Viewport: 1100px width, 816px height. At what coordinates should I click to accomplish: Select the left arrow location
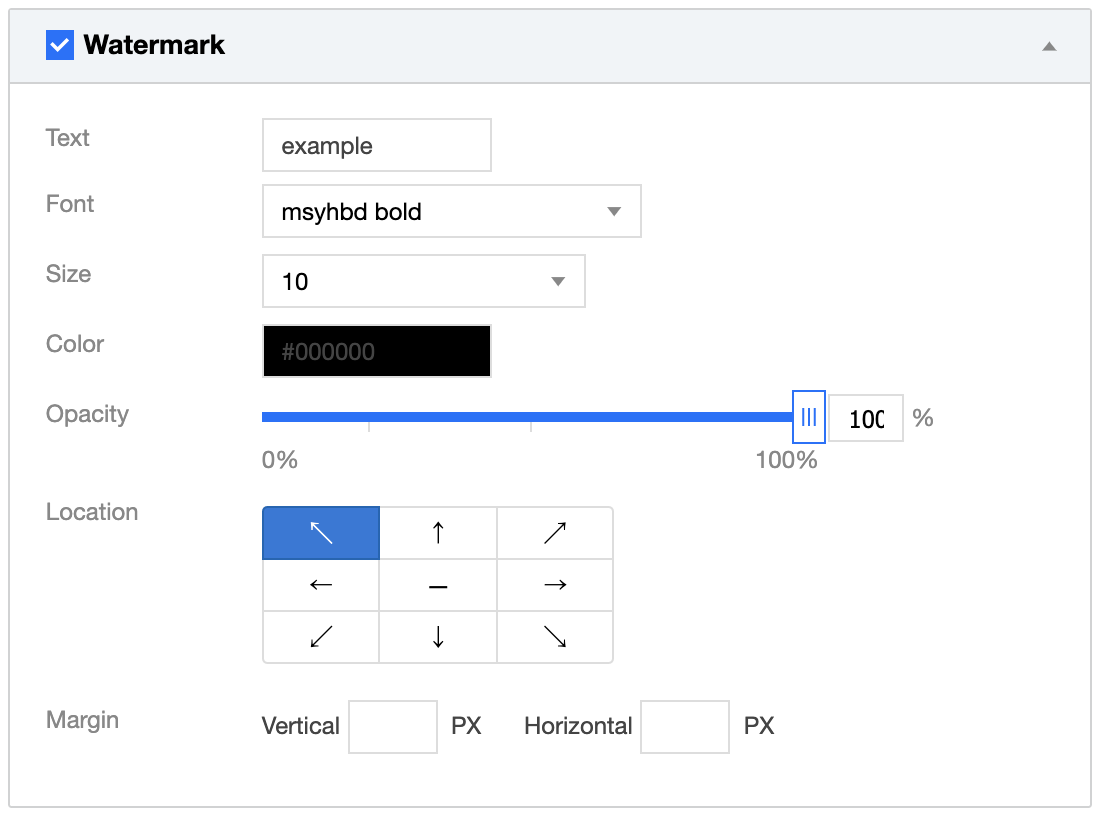pyautogui.click(x=321, y=585)
